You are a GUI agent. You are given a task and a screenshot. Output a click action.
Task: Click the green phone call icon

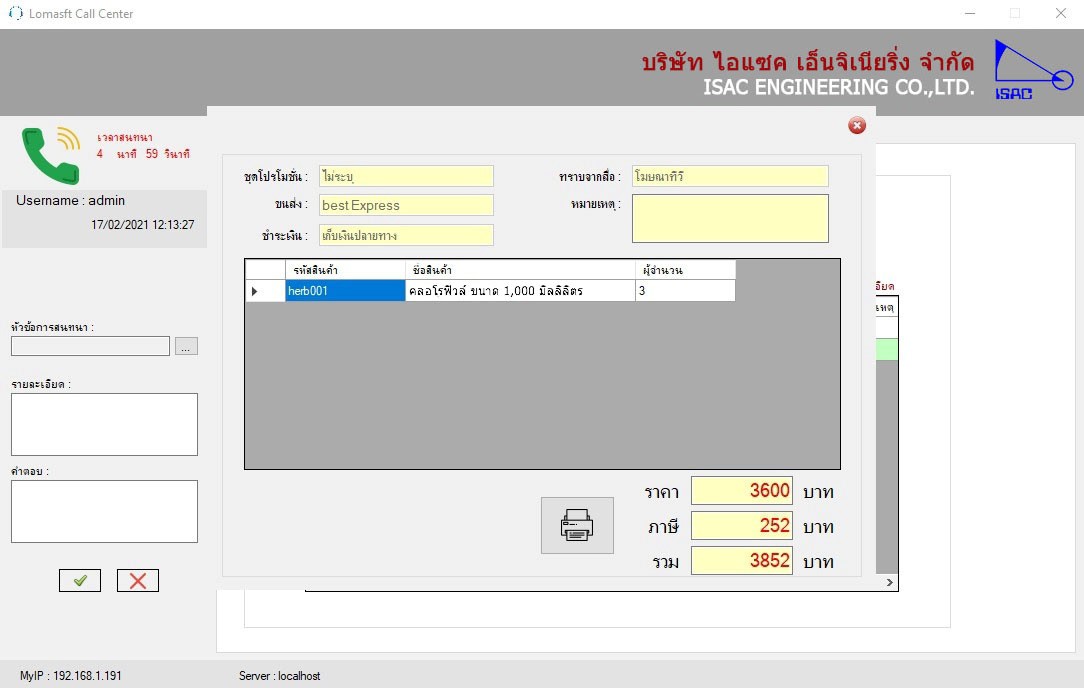(x=50, y=155)
